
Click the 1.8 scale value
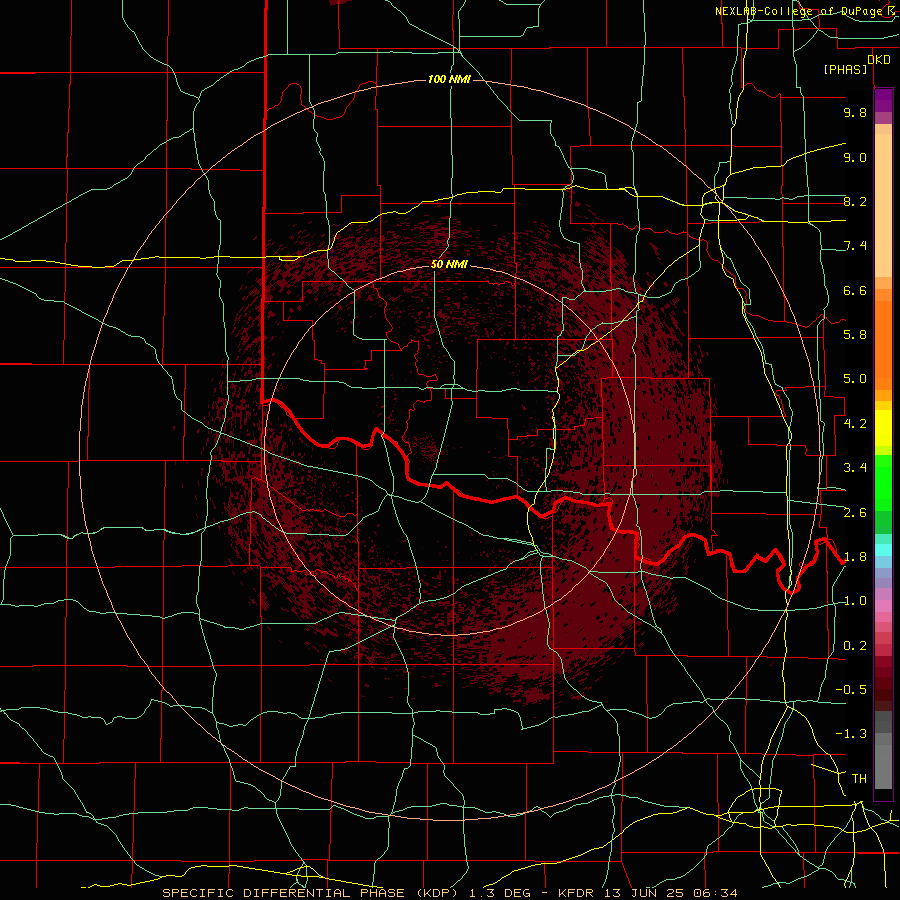(855, 556)
